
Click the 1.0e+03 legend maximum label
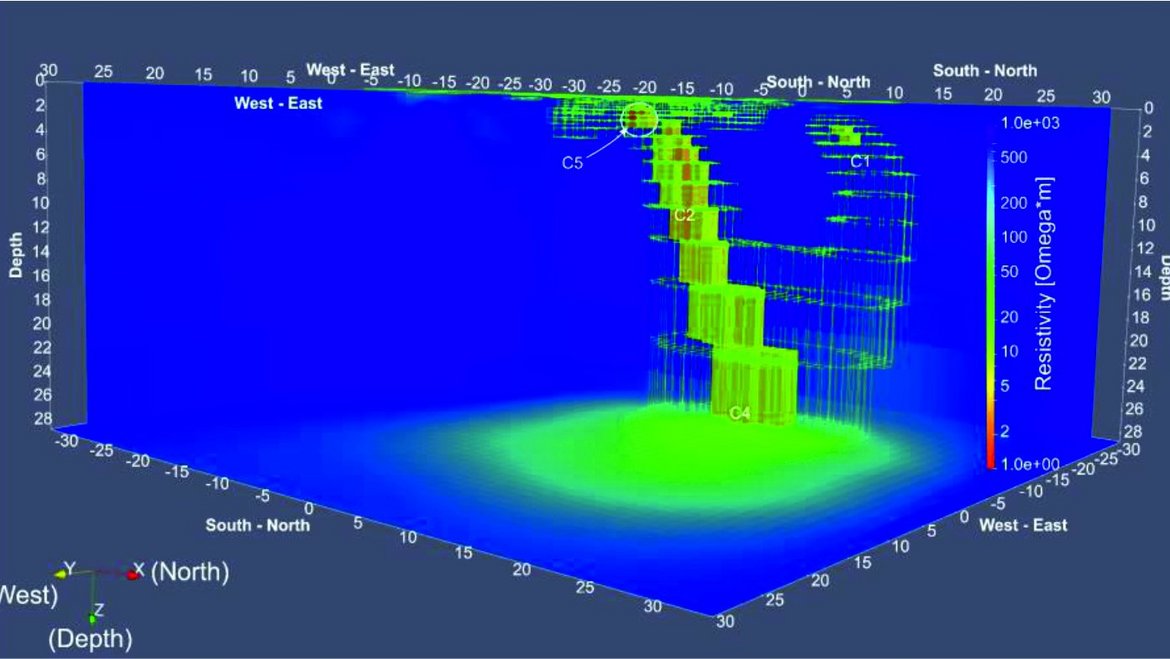pos(1028,122)
